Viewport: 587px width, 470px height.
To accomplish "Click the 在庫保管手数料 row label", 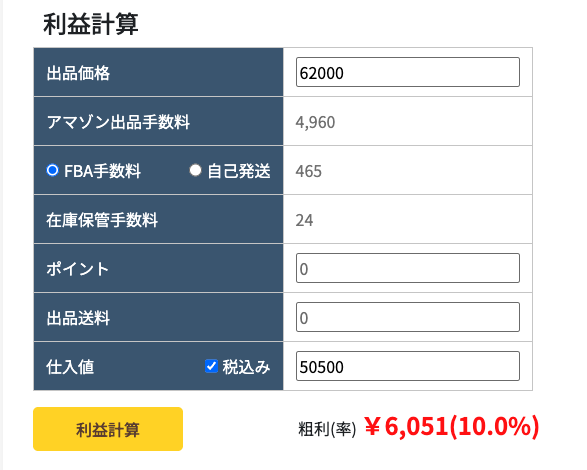I will 102,220.
